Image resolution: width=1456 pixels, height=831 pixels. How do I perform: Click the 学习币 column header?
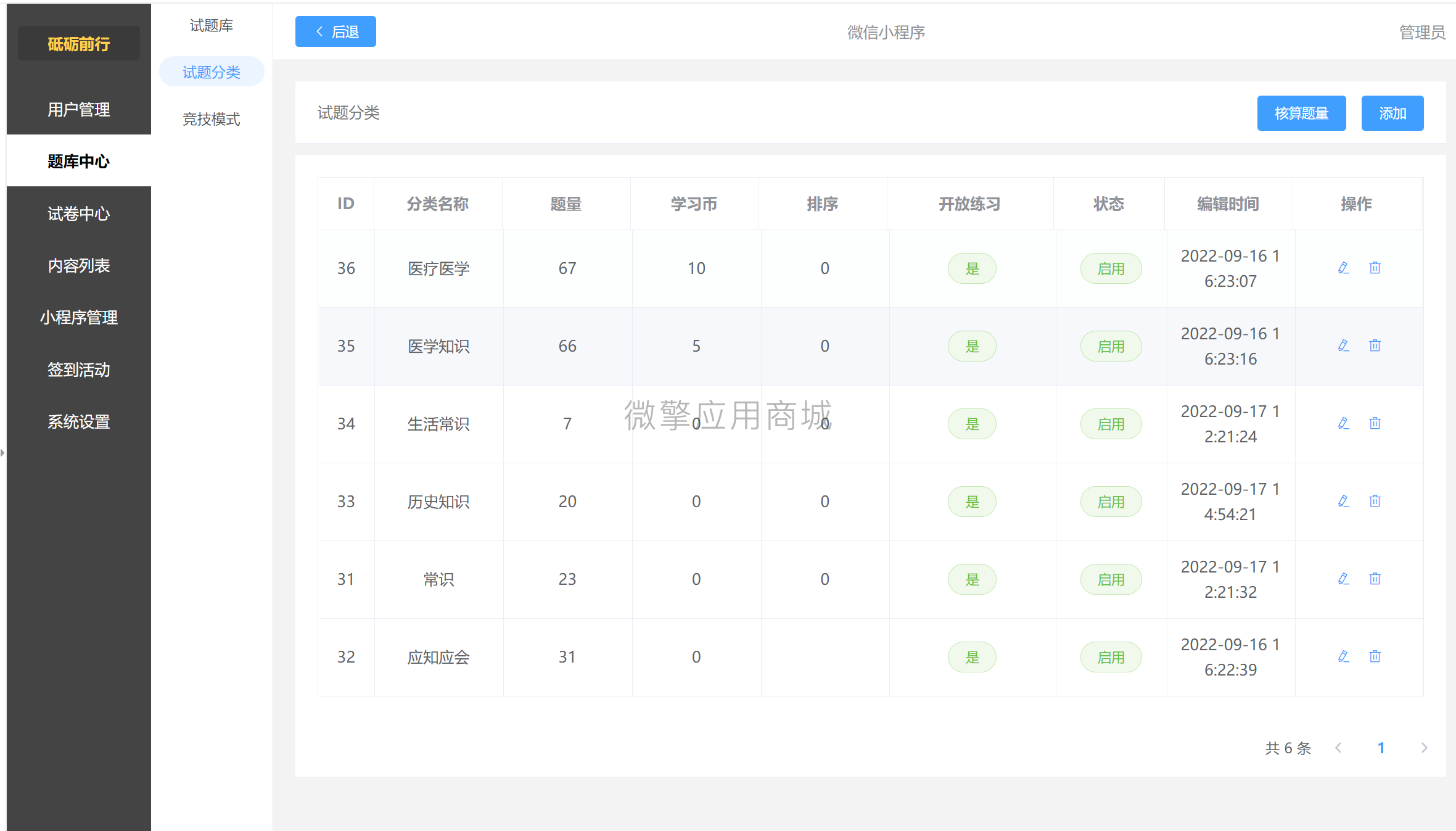pos(694,204)
